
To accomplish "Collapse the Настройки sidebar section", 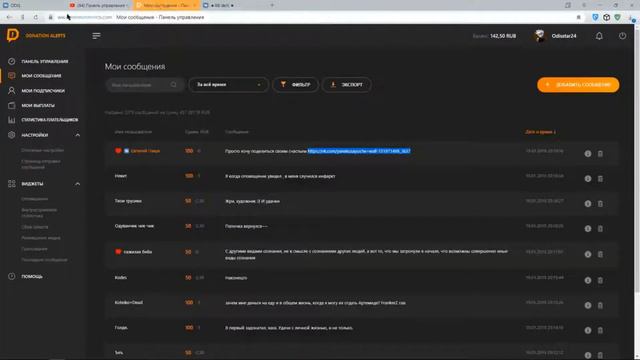I will pyautogui.click(x=78, y=135).
